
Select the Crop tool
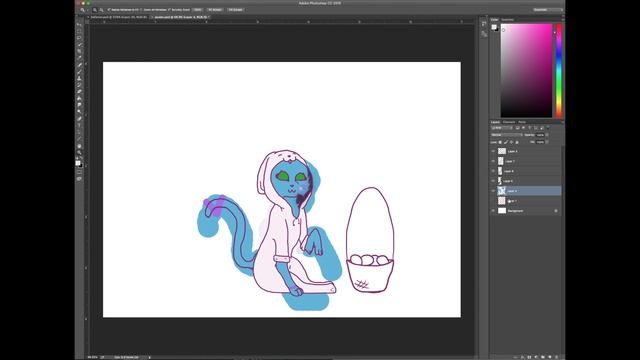[79, 51]
